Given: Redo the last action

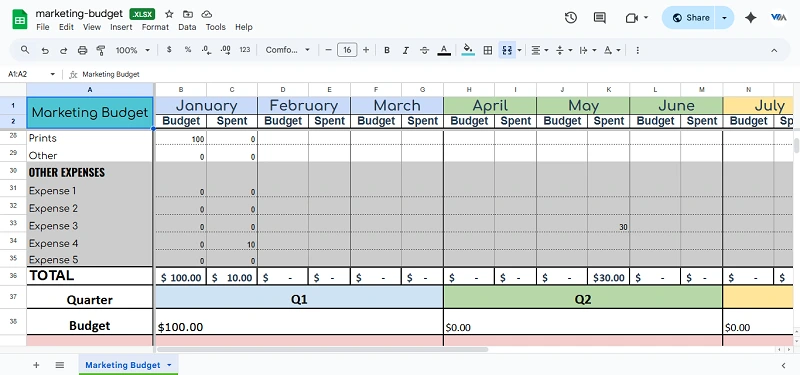Looking at the screenshot, I should click(x=63, y=50).
